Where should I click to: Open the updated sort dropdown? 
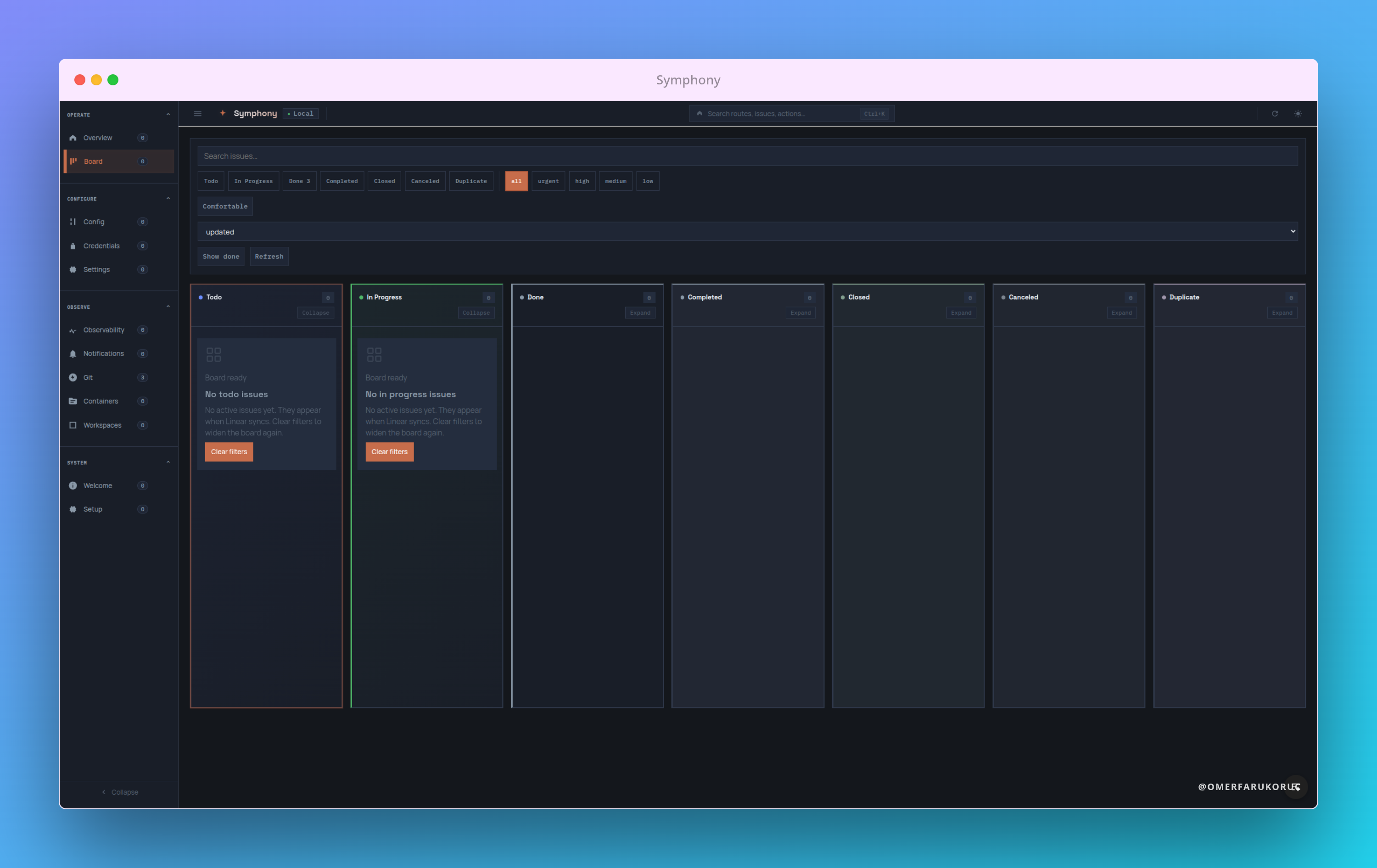pos(747,231)
